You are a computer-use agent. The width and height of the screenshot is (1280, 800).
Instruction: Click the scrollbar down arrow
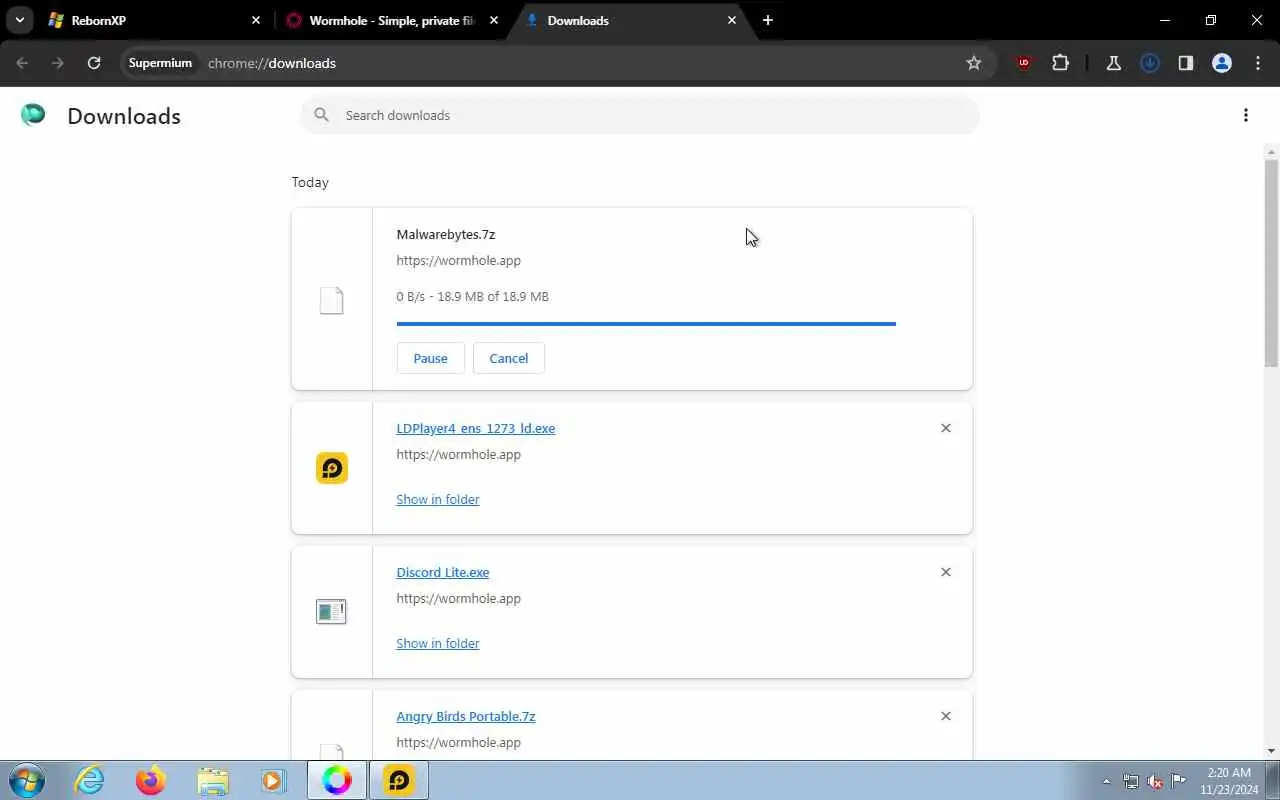click(1272, 751)
